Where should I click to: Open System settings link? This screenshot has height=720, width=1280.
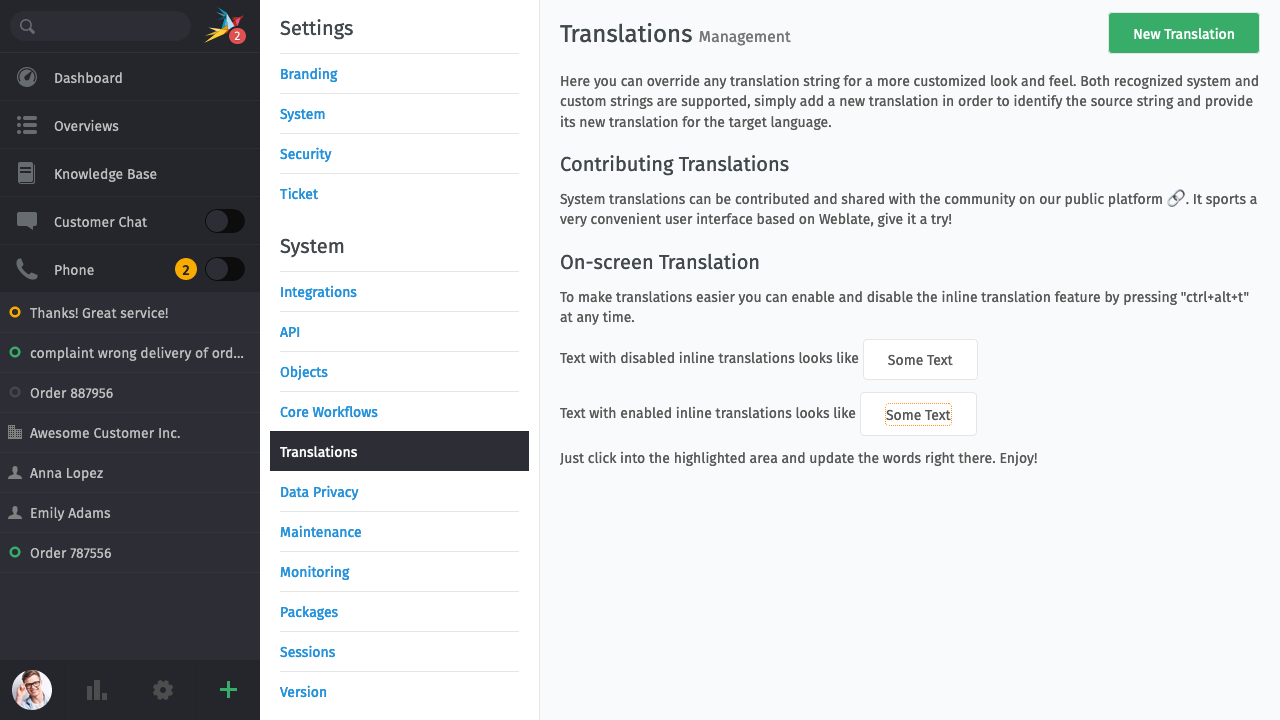pos(302,114)
